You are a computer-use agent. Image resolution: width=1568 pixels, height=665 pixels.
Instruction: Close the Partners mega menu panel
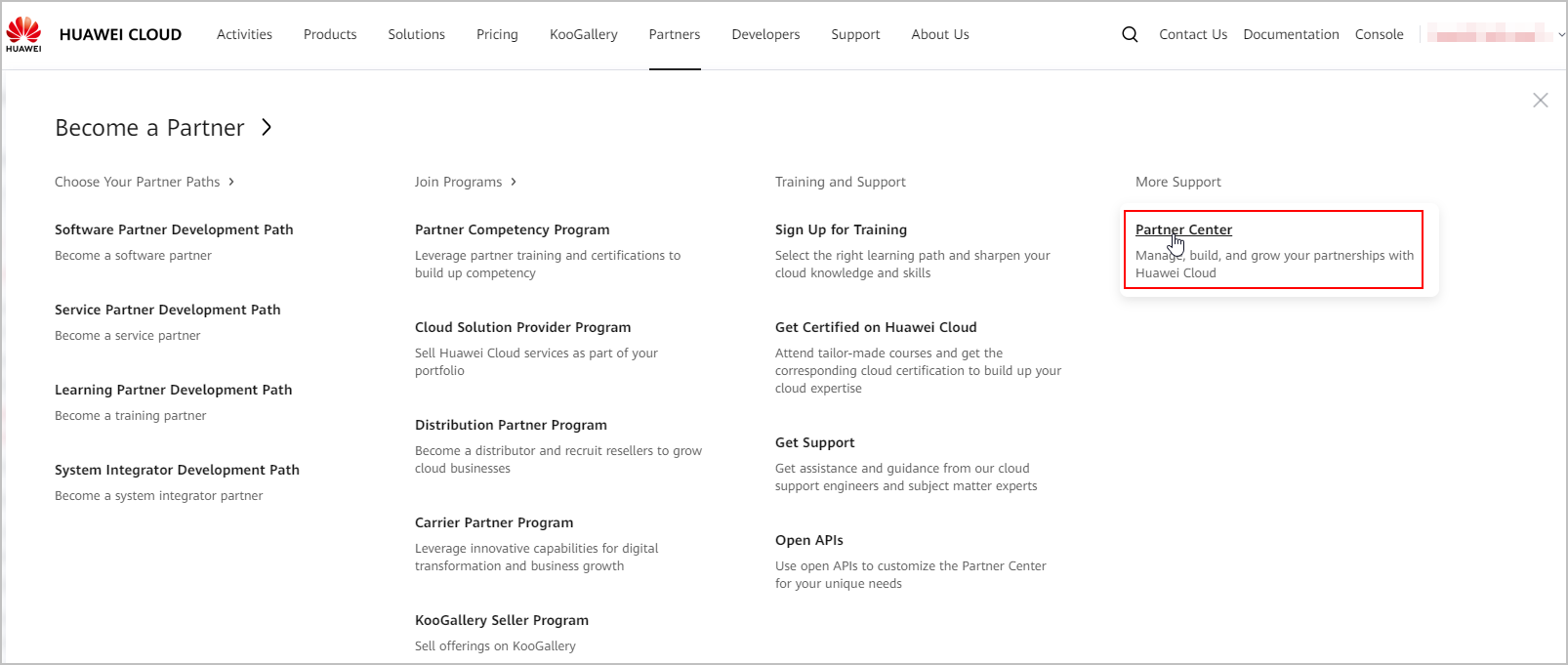[x=1541, y=101]
